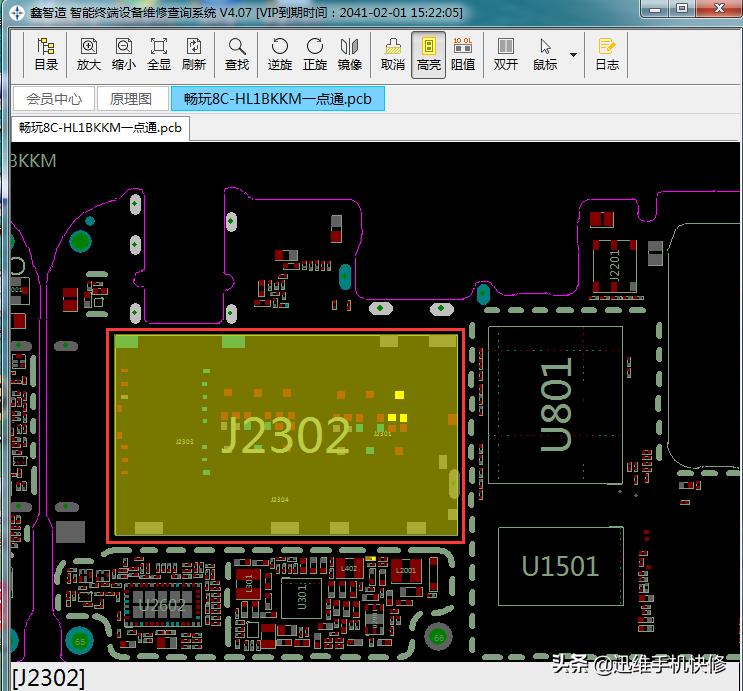Open the 目录 directory tool

click(46, 54)
